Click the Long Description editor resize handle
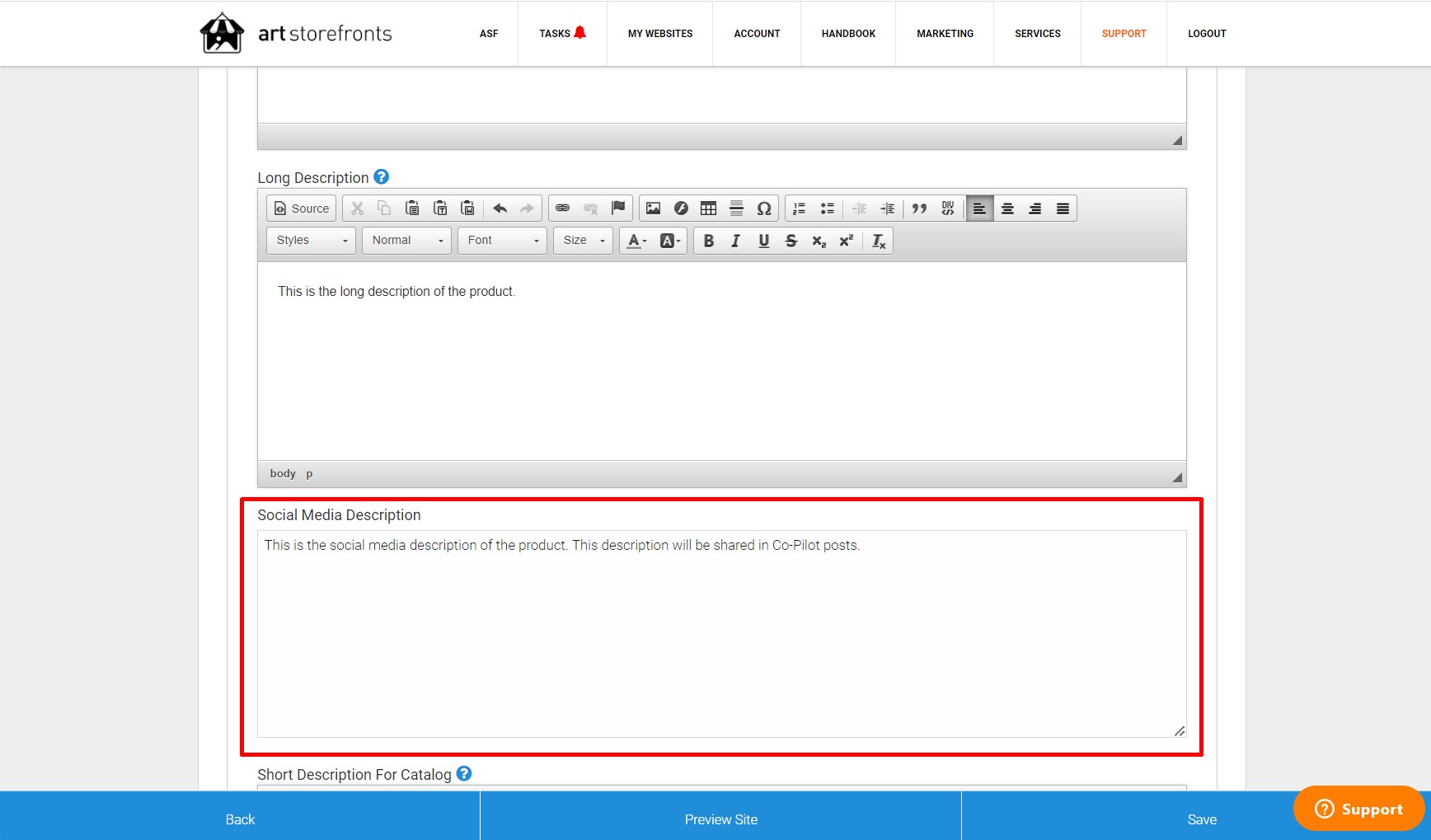Image resolution: width=1431 pixels, height=840 pixels. coord(1177,477)
